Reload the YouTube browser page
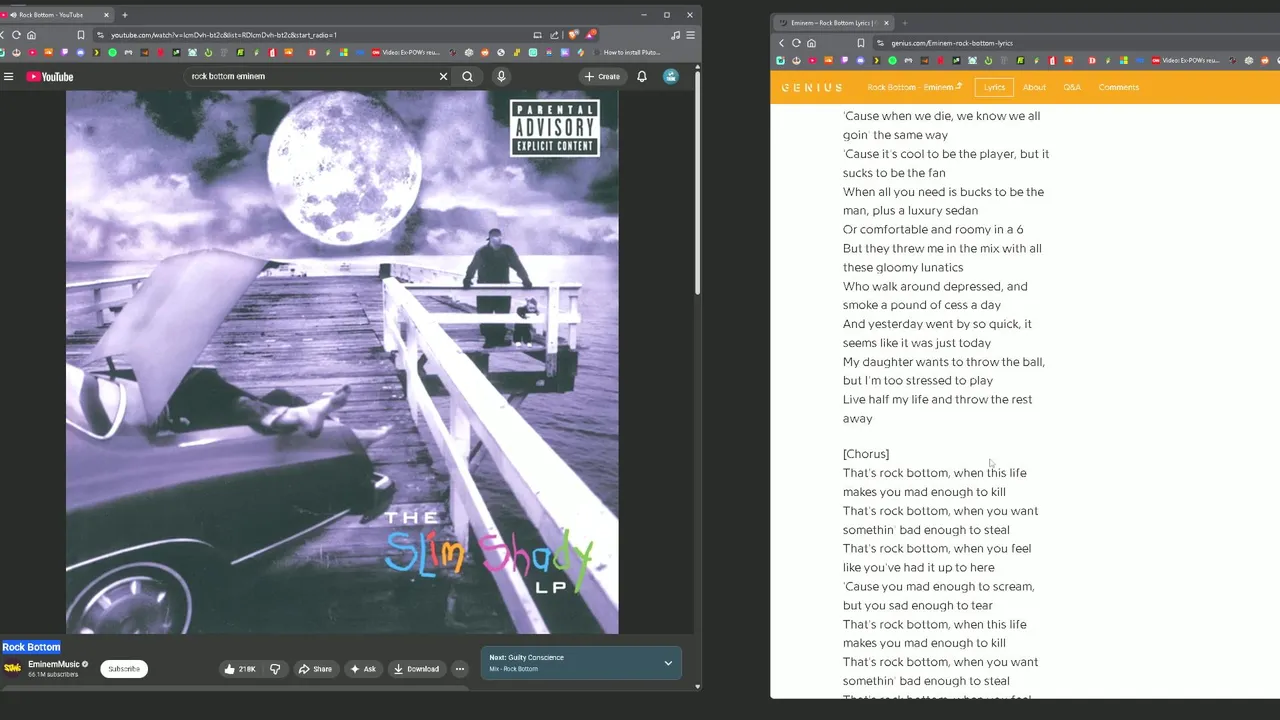1280x720 pixels. [x=16, y=35]
